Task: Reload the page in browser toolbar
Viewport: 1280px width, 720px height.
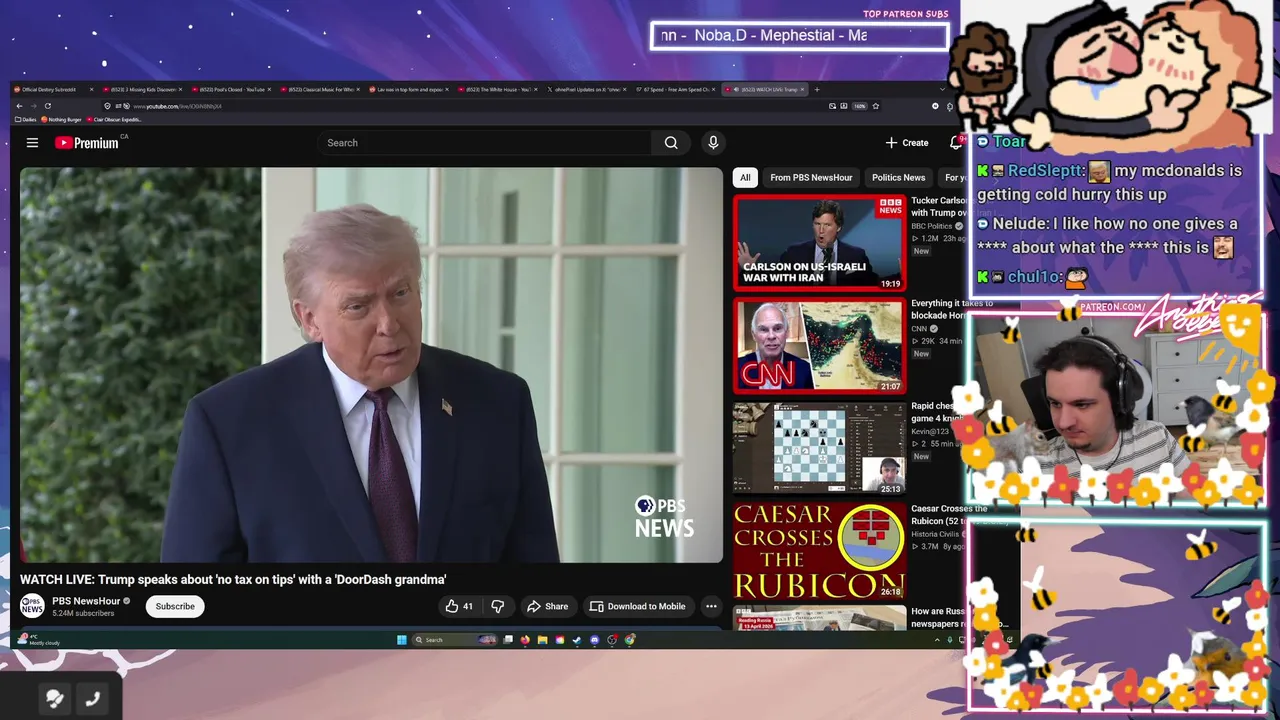Action: click(47, 106)
